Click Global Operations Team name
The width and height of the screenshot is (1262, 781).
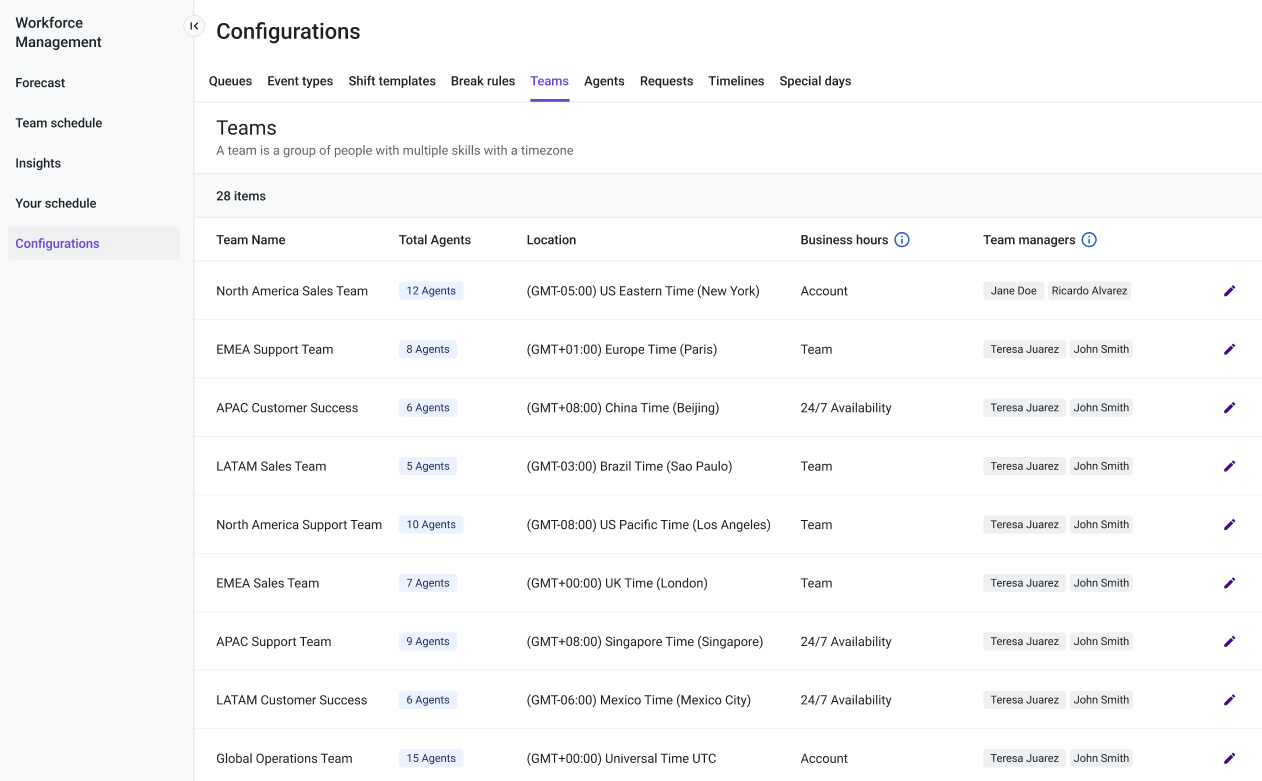tap(284, 758)
